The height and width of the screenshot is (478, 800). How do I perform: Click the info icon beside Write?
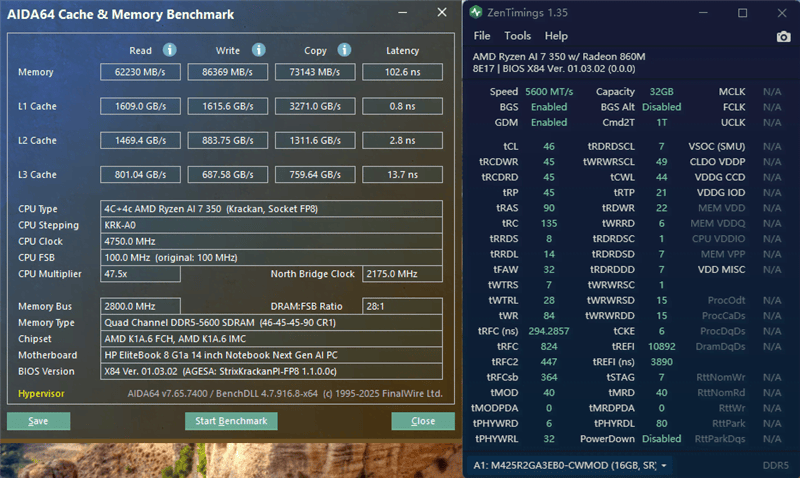point(258,50)
